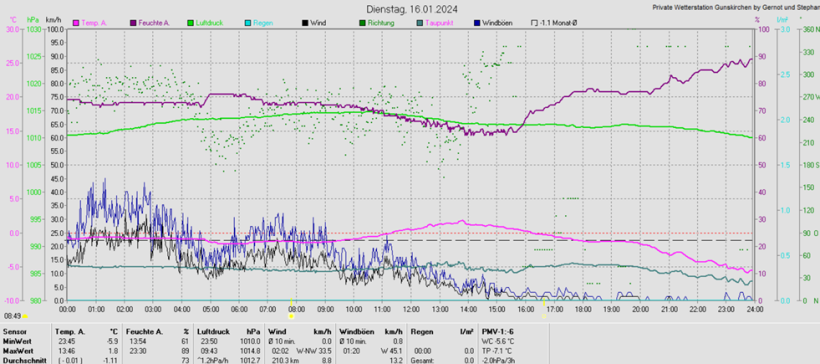The image size is (820, 364).
Task: Click the MaxWert row label
Action: click(x=17, y=350)
